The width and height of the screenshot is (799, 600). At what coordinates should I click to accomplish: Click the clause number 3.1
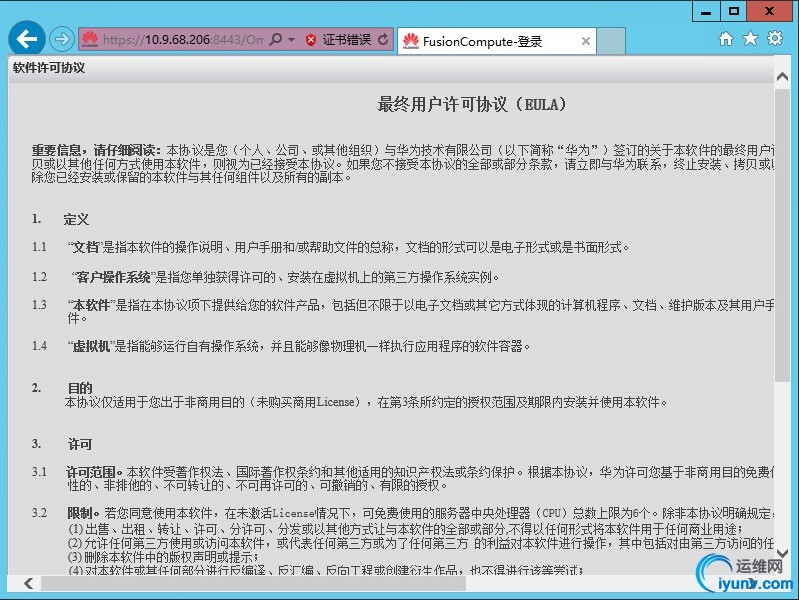coord(39,472)
